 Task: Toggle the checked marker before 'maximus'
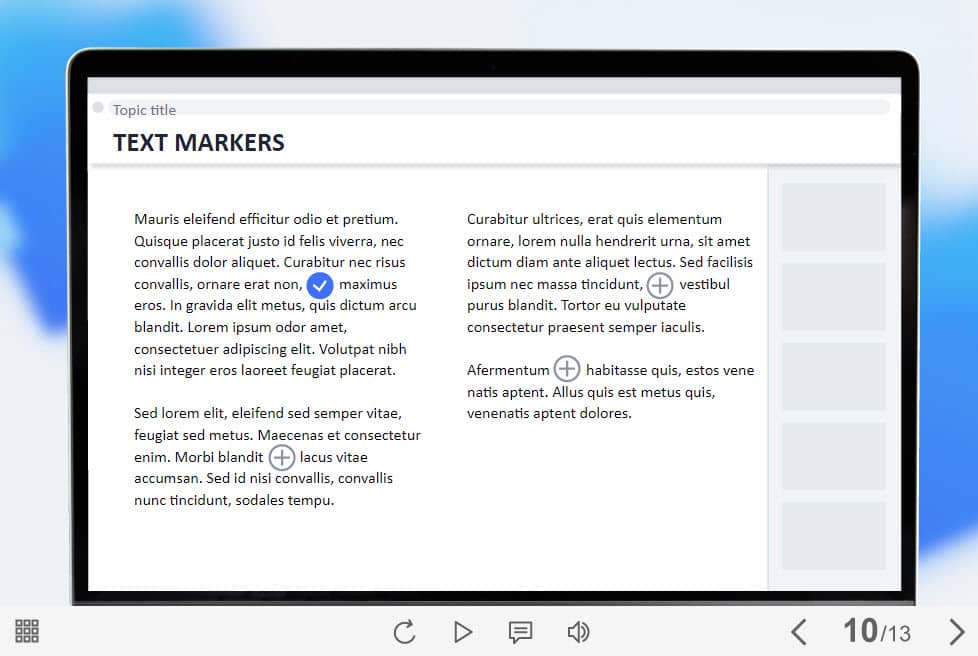tap(320, 285)
